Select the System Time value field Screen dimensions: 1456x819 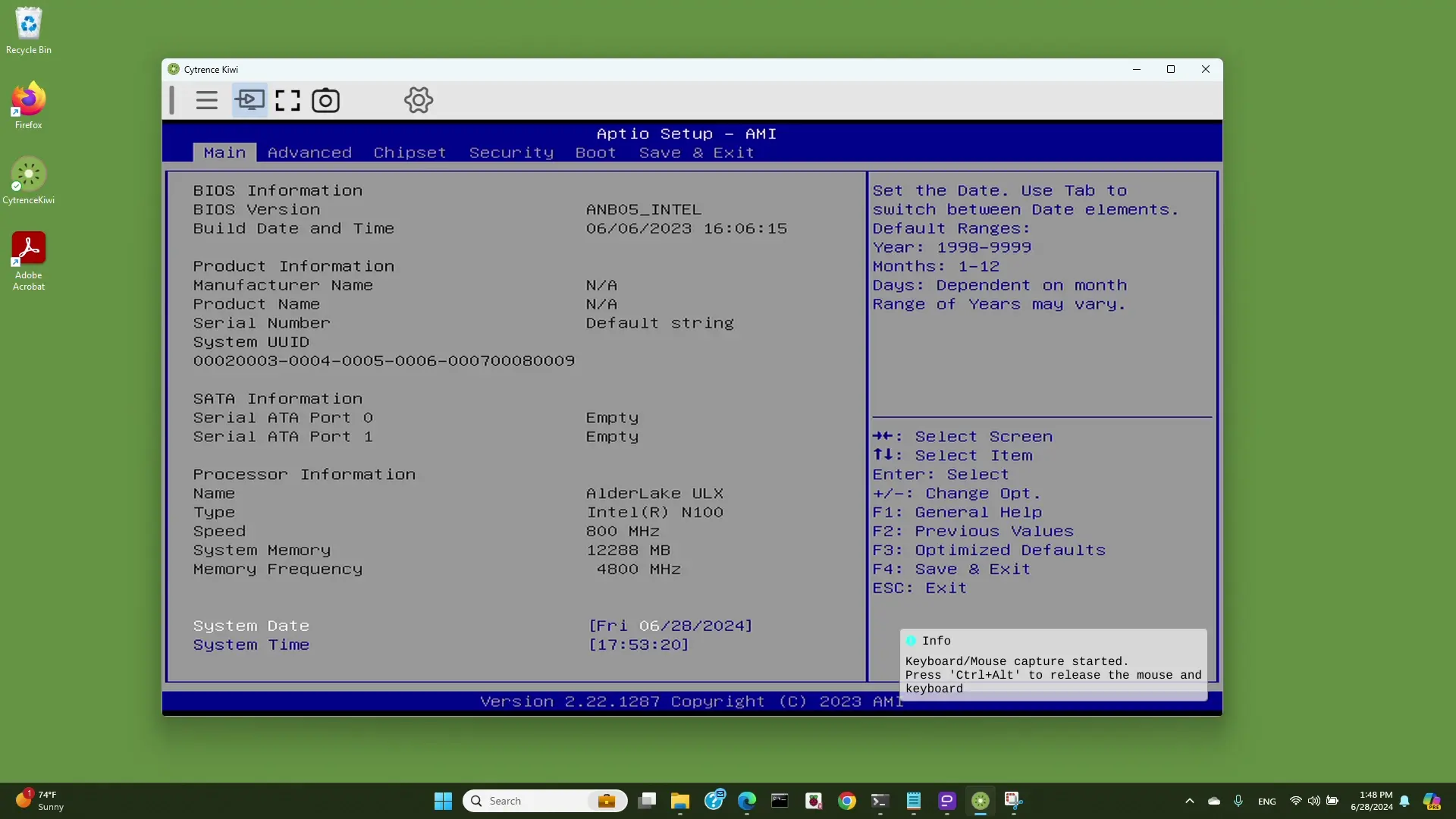pos(639,645)
